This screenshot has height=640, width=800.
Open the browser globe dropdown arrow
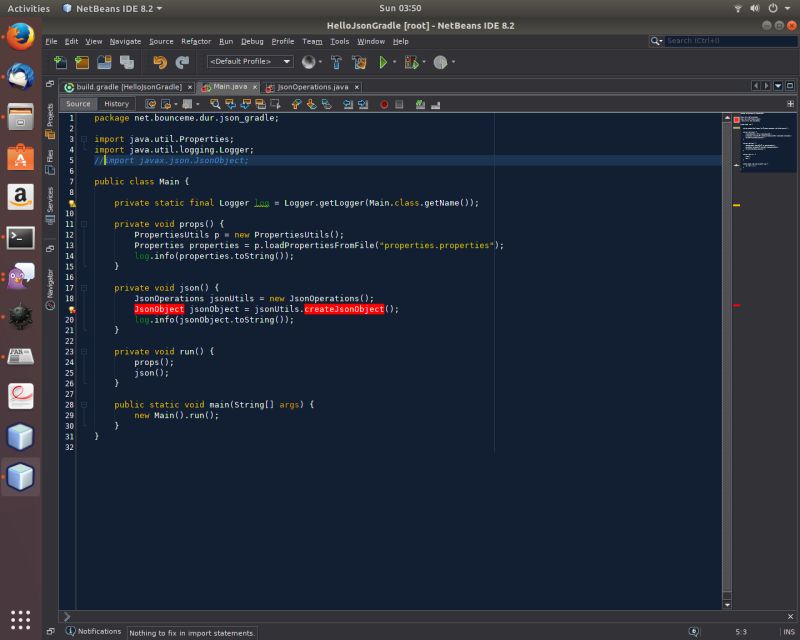click(320, 62)
